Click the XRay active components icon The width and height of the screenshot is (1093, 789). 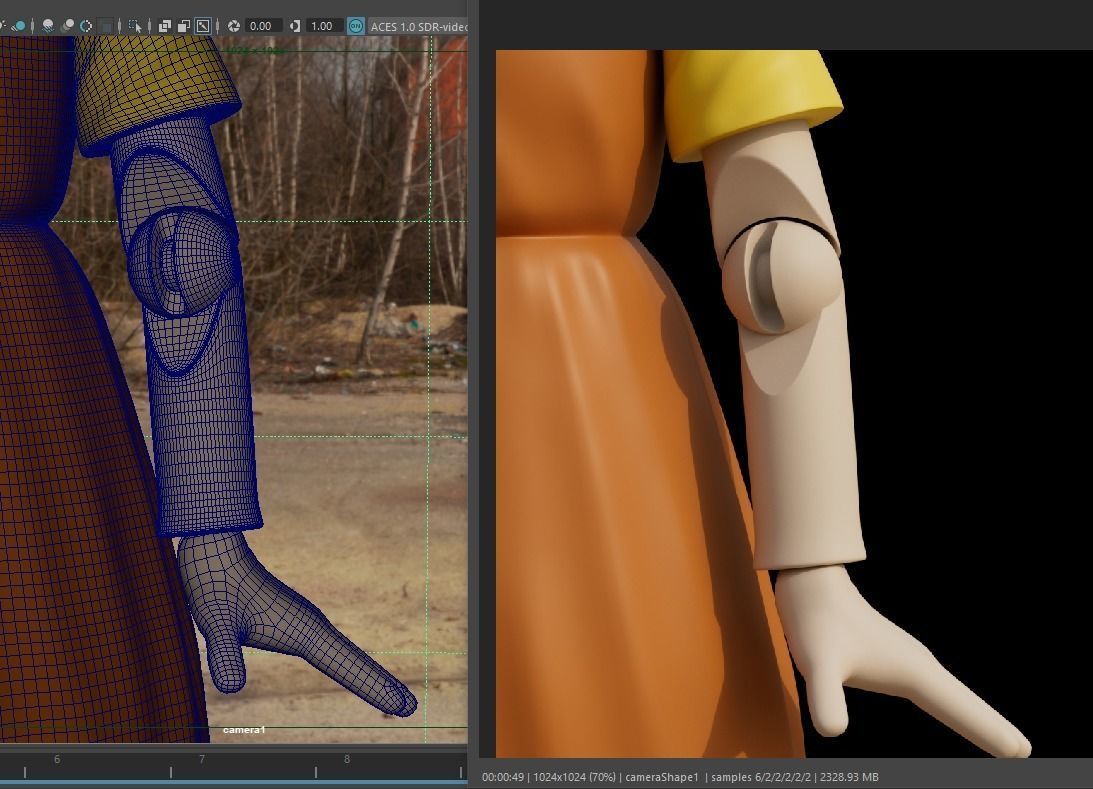coord(183,26)
